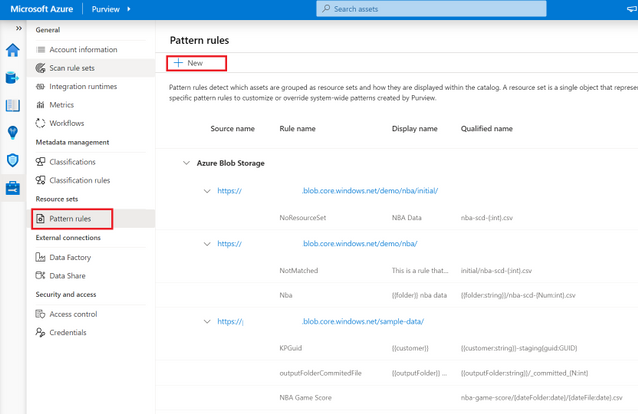
Task: Click the NBA Data display name
Action: tap(406, 218)
